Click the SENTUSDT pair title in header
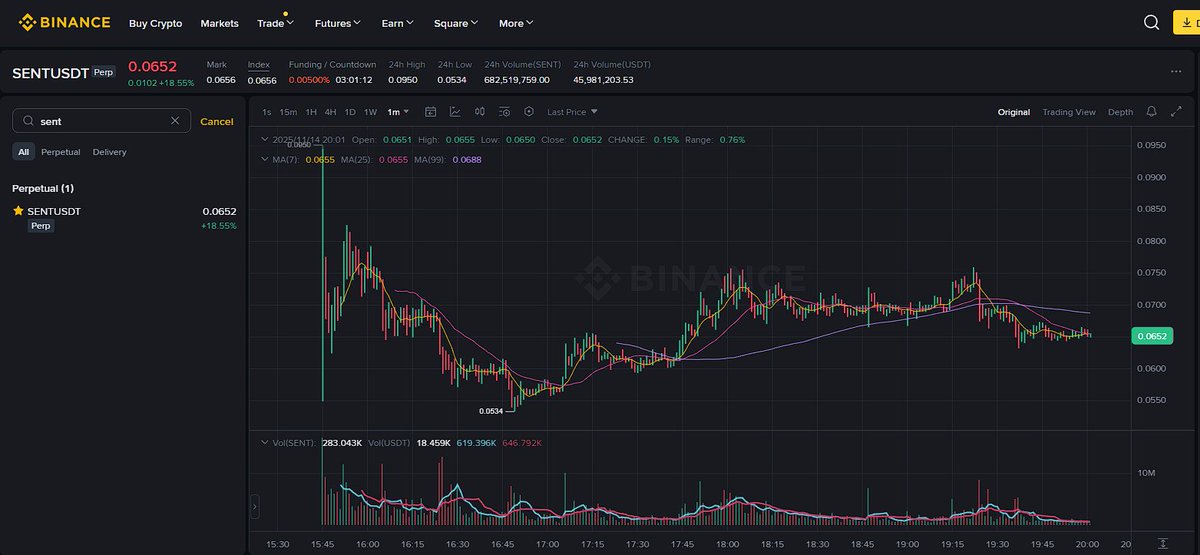 pos(50,73)
